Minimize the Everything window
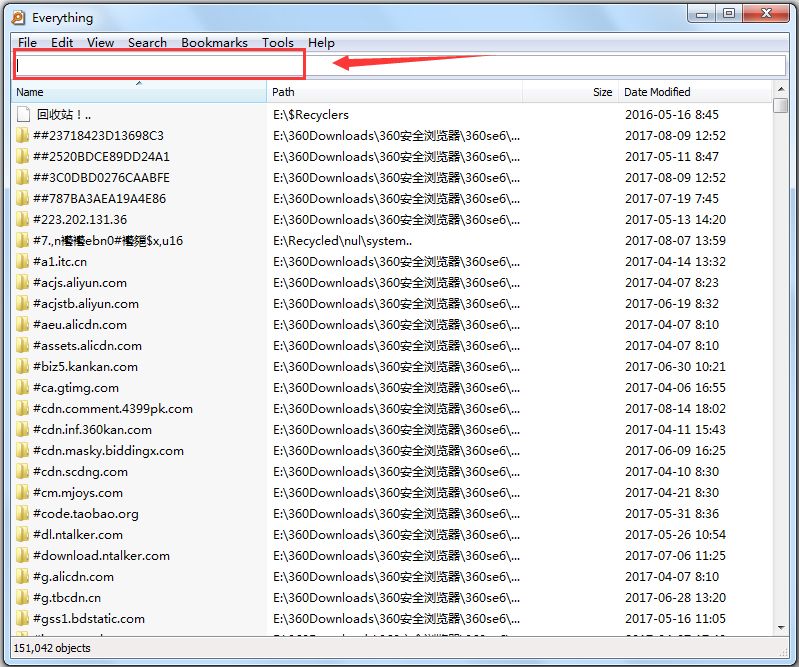 tap(702, 13)
